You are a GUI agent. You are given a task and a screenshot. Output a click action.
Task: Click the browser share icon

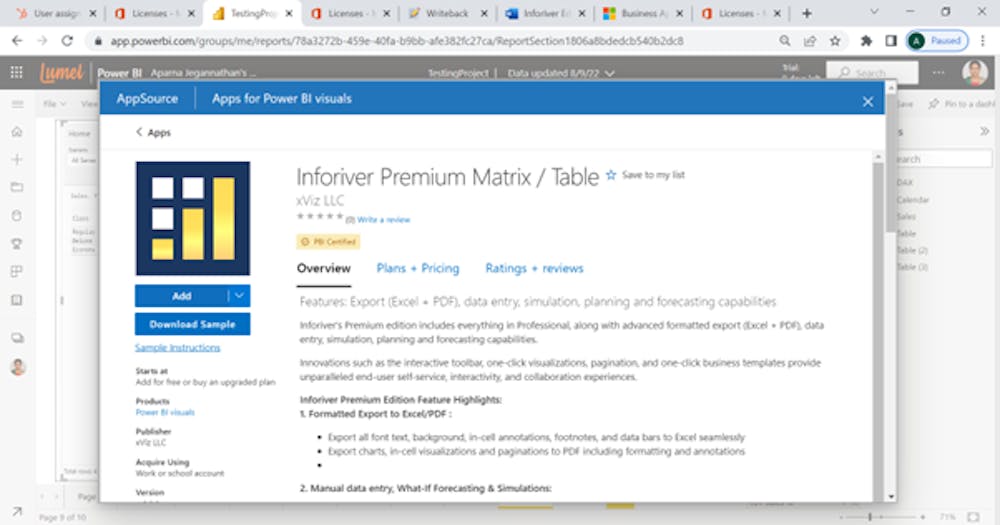tap(810, 41)
